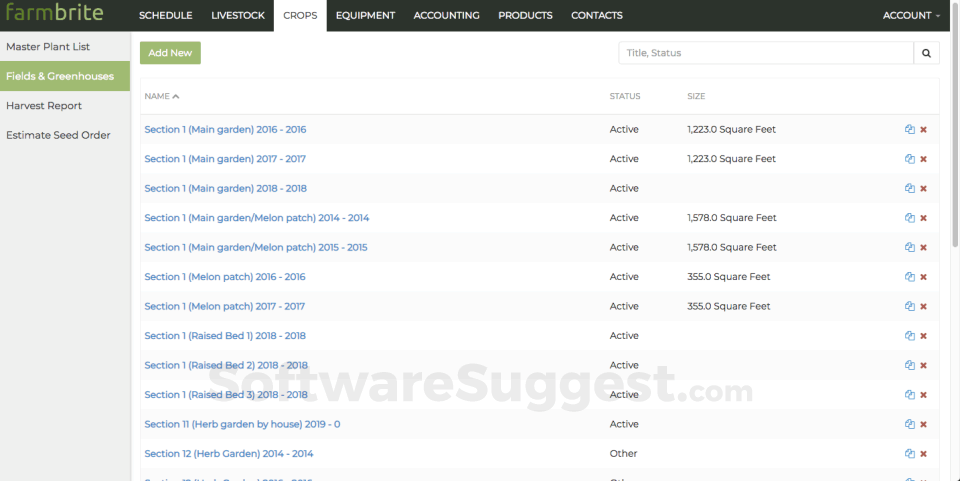
Task: Copy Section 1 (Main garden) 2016 - 2016 row
Action: (909, 129)
